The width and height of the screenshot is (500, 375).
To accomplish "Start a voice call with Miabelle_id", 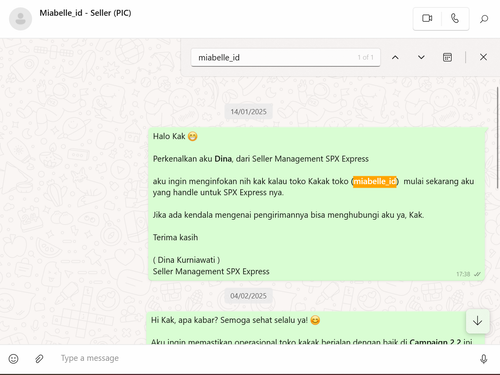I will pos(455,18).
